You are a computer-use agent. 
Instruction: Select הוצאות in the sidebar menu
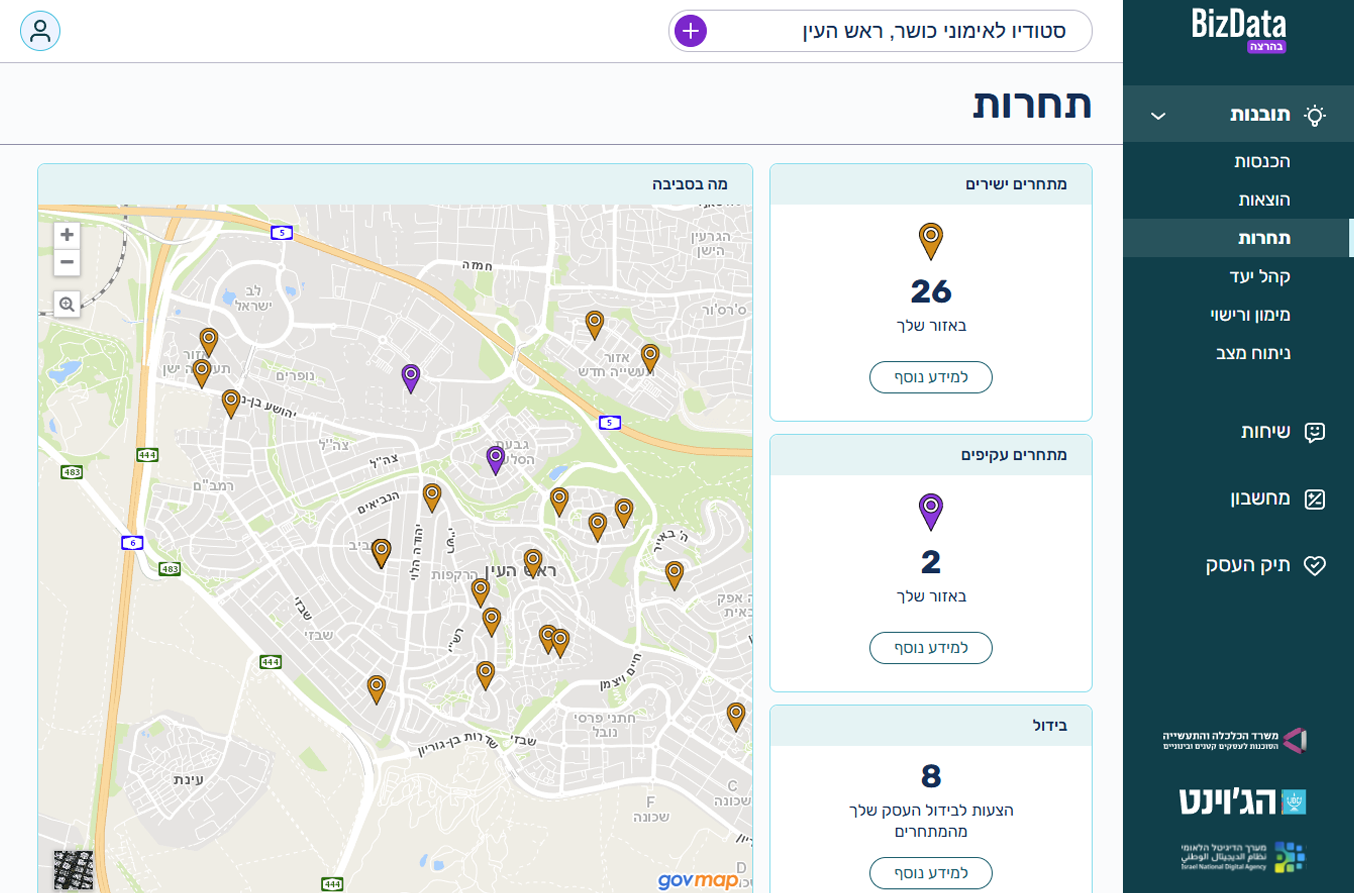pyautogui.click(x=1264, y=200)
